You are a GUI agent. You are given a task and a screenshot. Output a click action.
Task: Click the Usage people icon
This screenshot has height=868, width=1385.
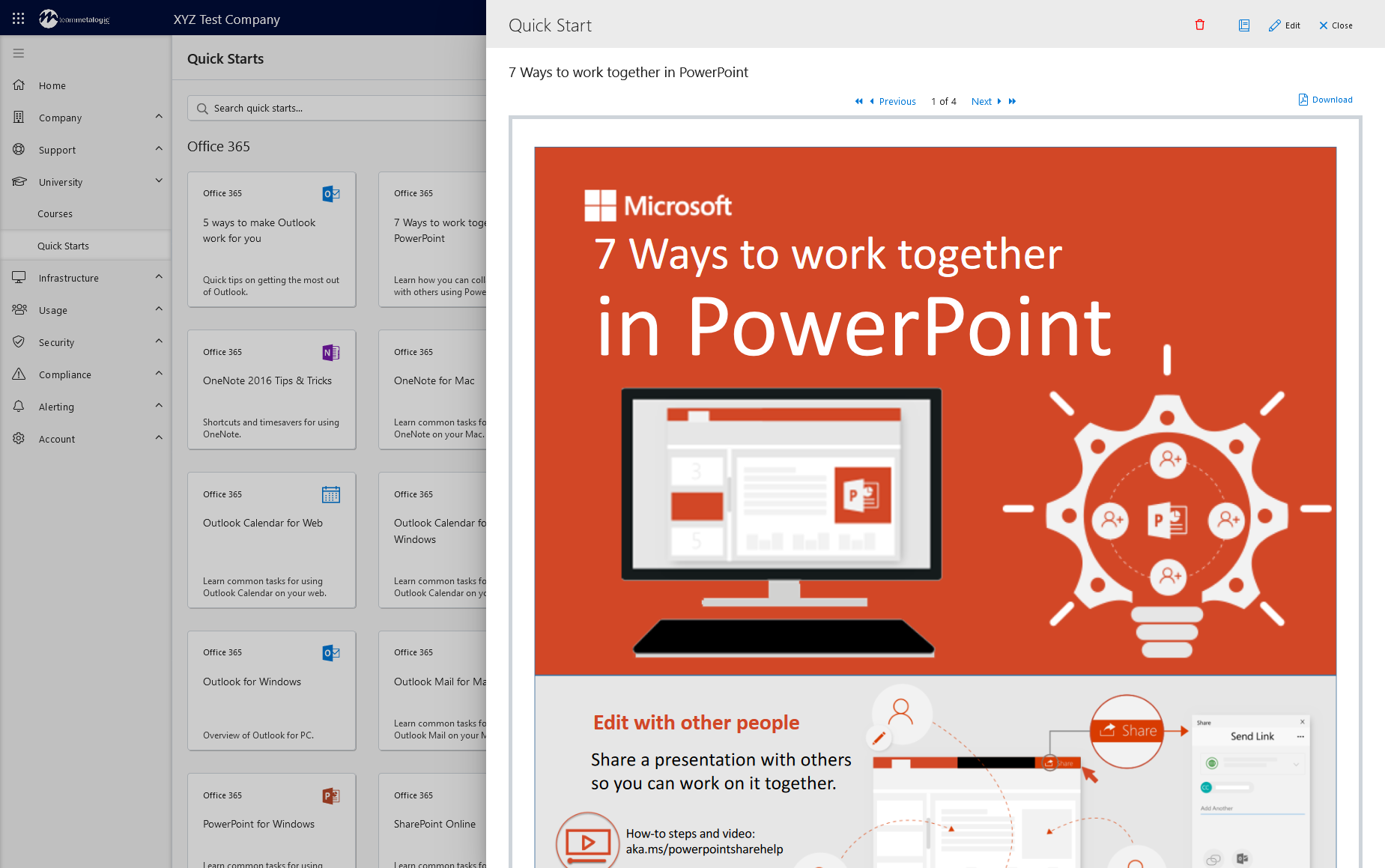point(19,310)
